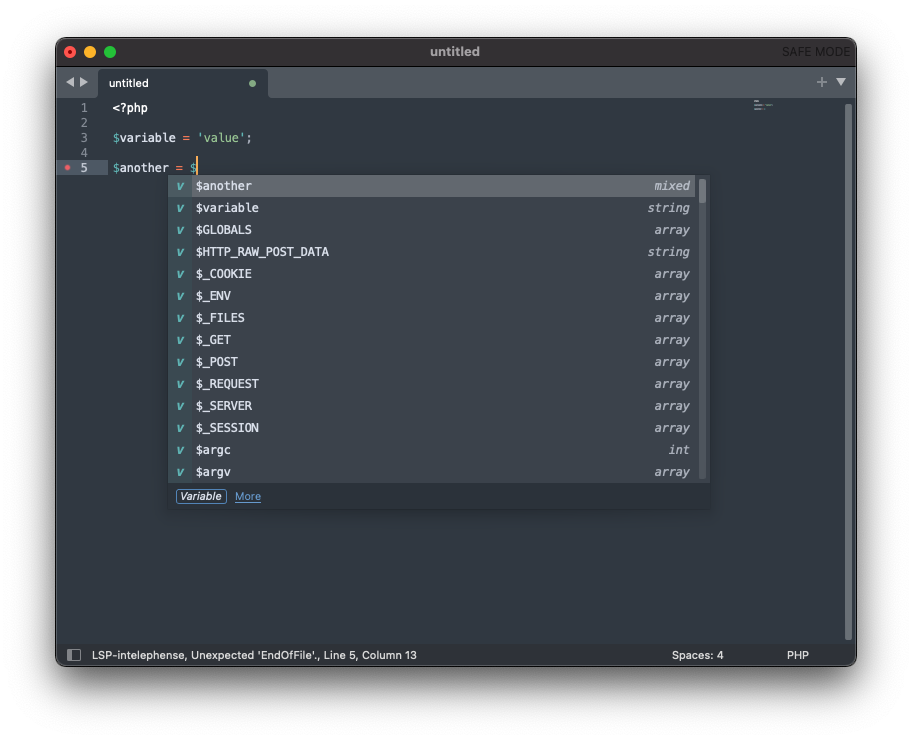
Task: Toggle the console panel icon in the status bar
Action: (x=74, y=655)
